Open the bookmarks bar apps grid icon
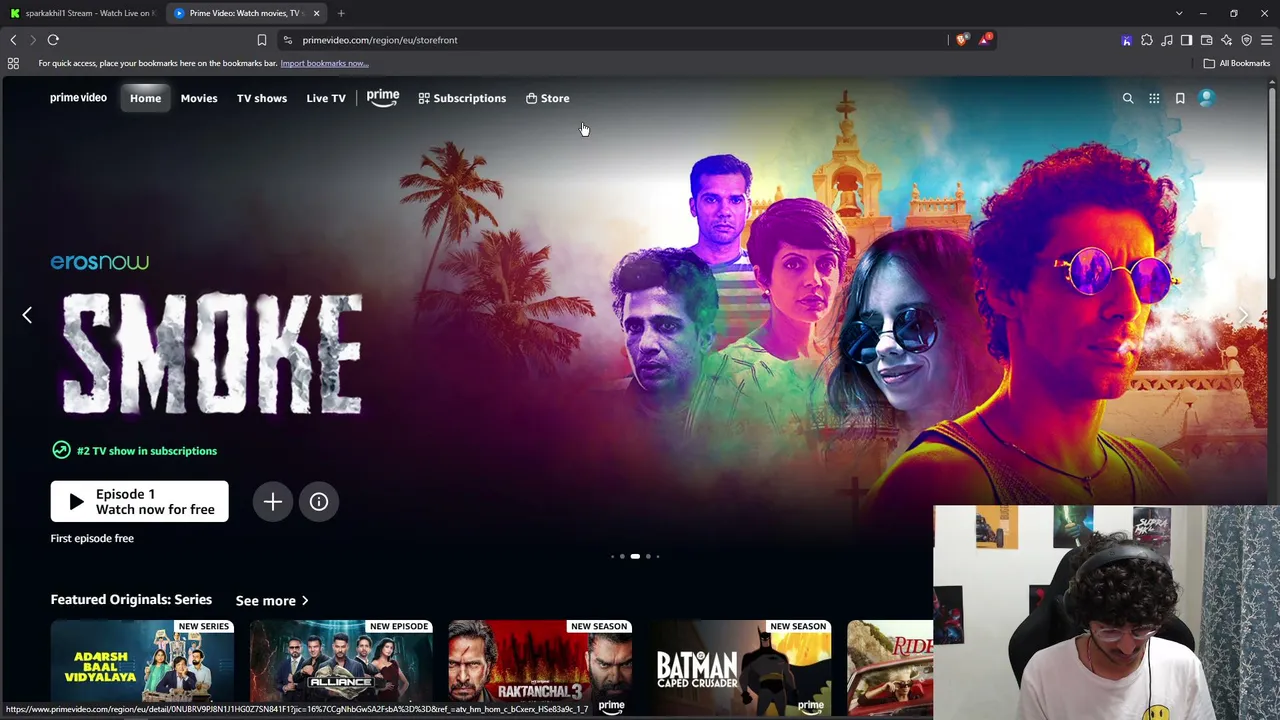1280x720 pixels. coord(13,63)
